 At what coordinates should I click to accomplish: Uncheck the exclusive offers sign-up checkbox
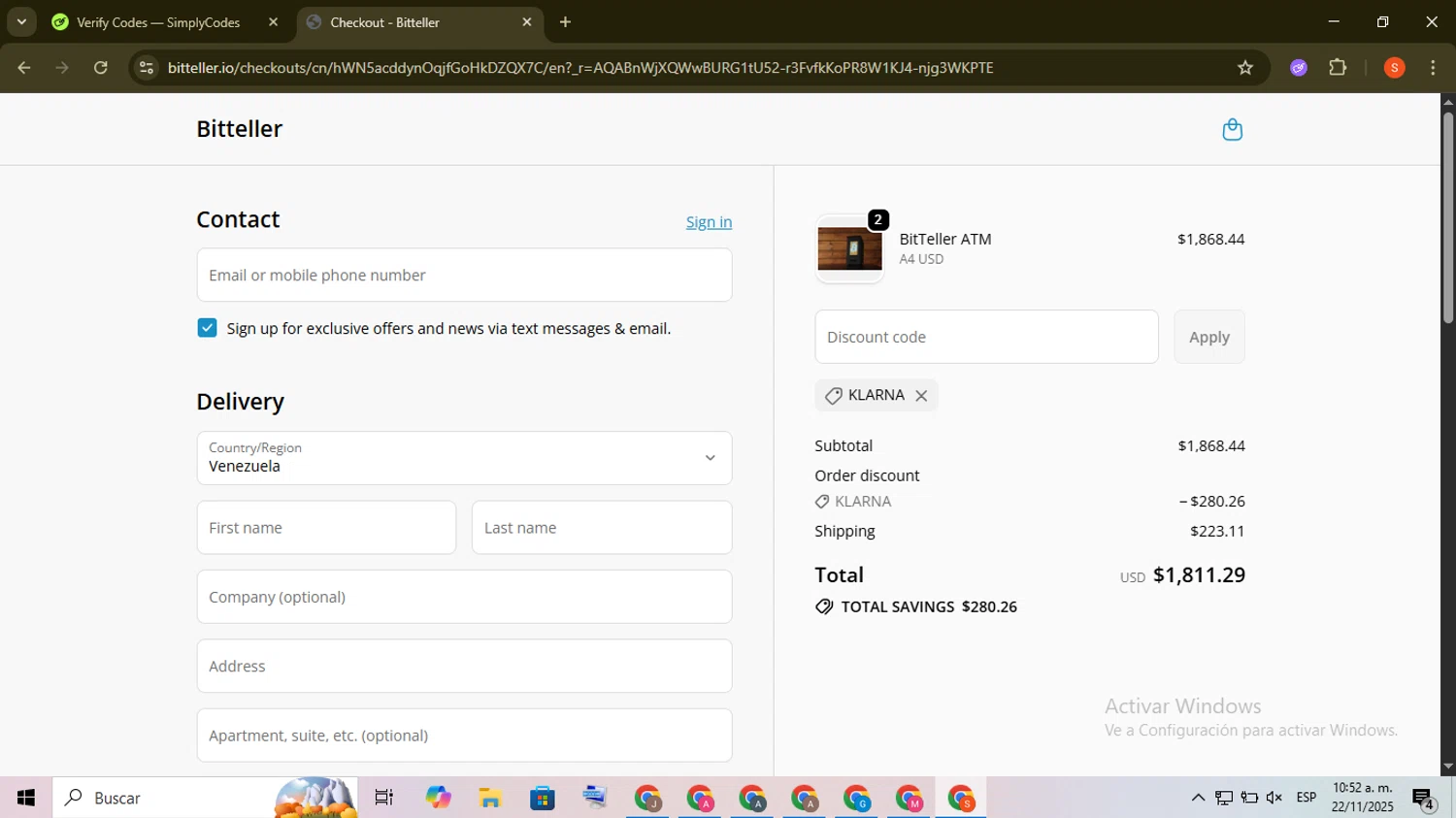(x=207, y=328)
